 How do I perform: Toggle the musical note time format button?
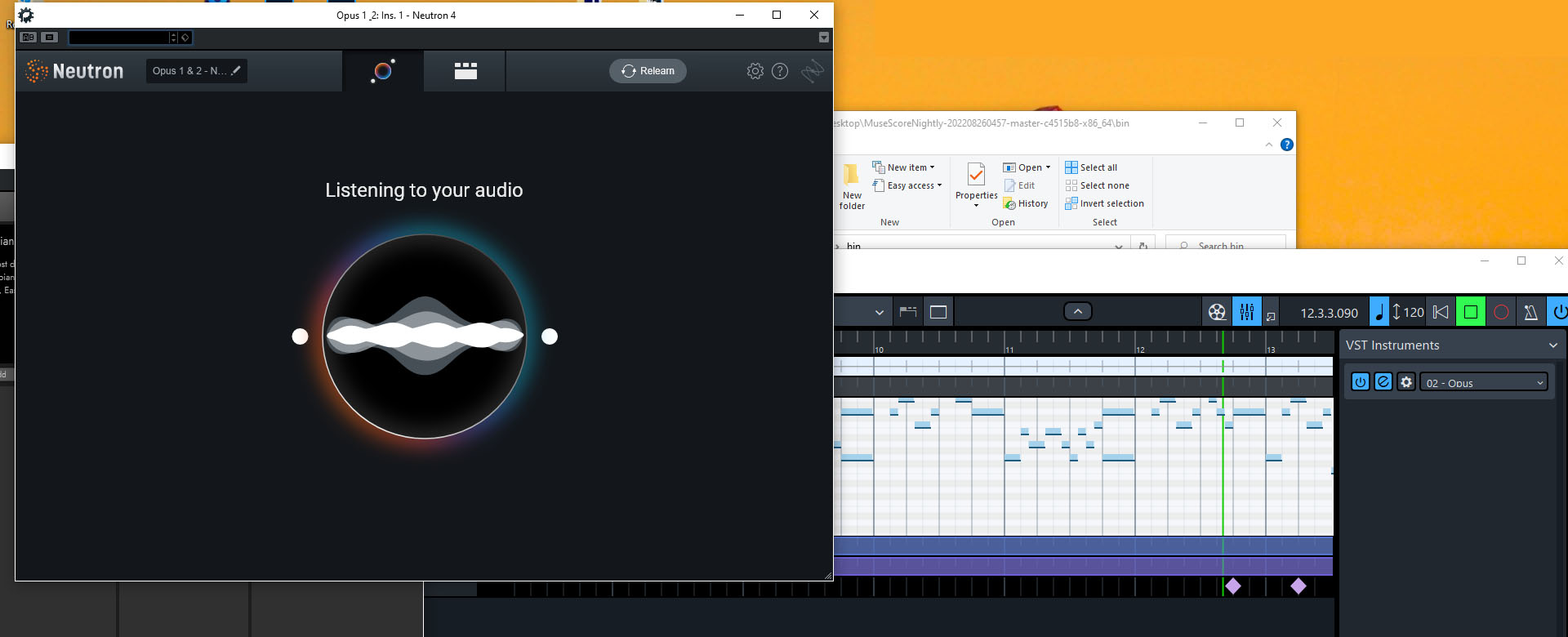(x=1379, y=312)
